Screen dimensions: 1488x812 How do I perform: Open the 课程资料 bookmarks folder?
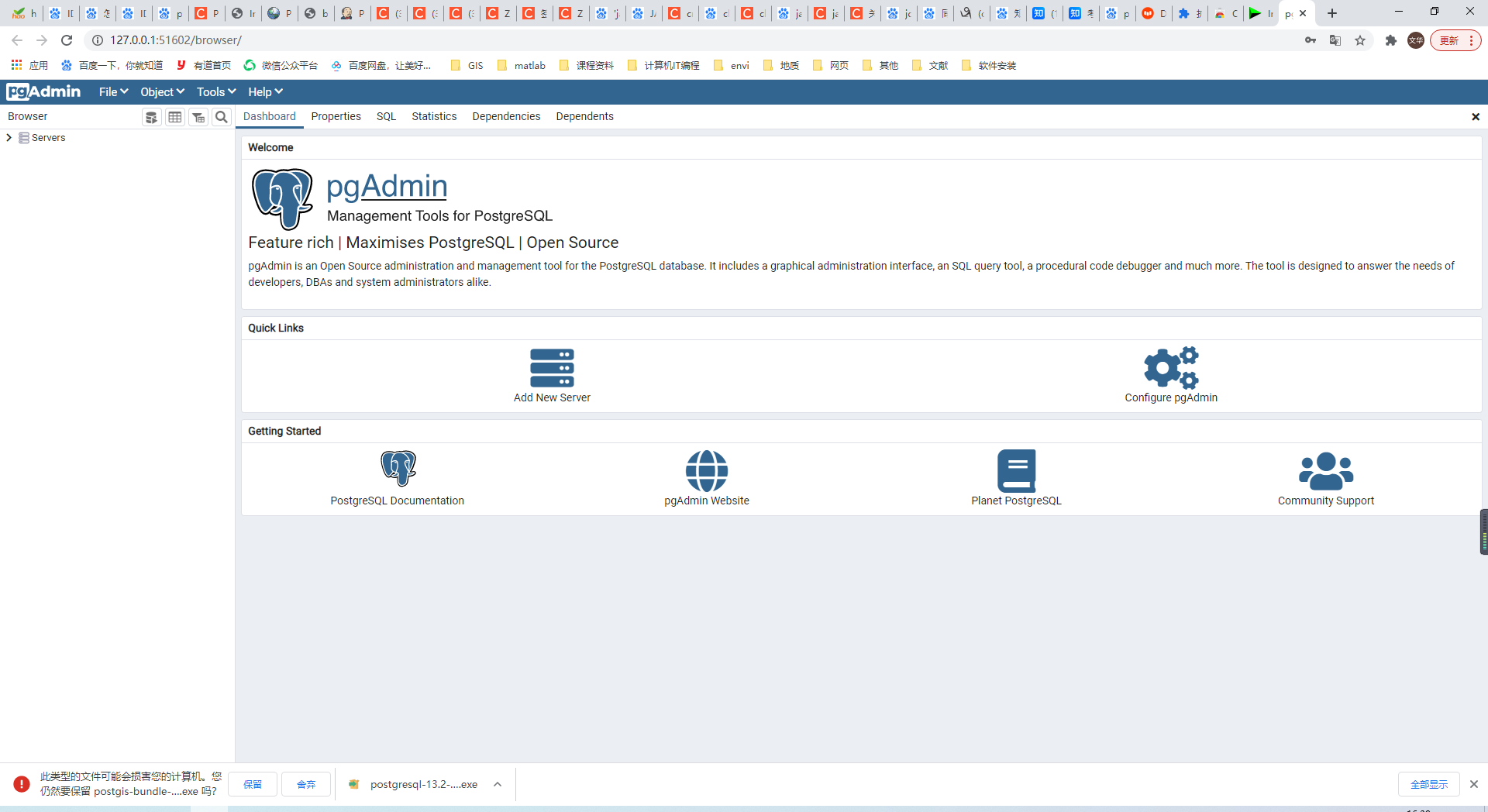click(x=586, y=66)
